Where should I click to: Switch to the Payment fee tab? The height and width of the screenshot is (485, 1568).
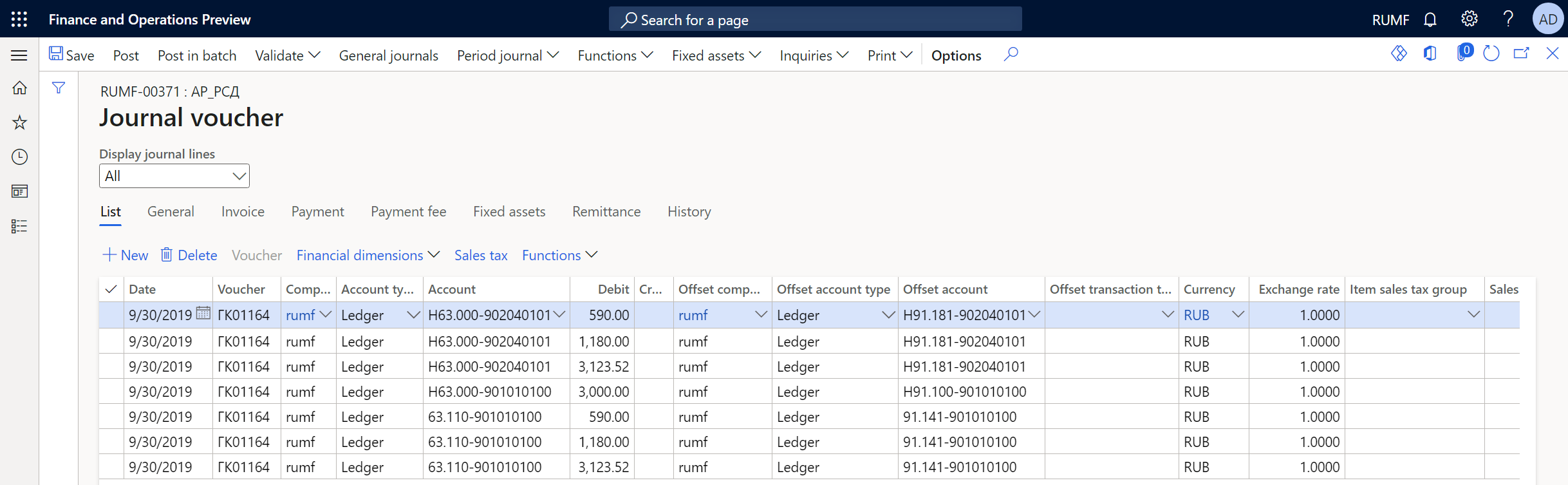pos(408,212)
